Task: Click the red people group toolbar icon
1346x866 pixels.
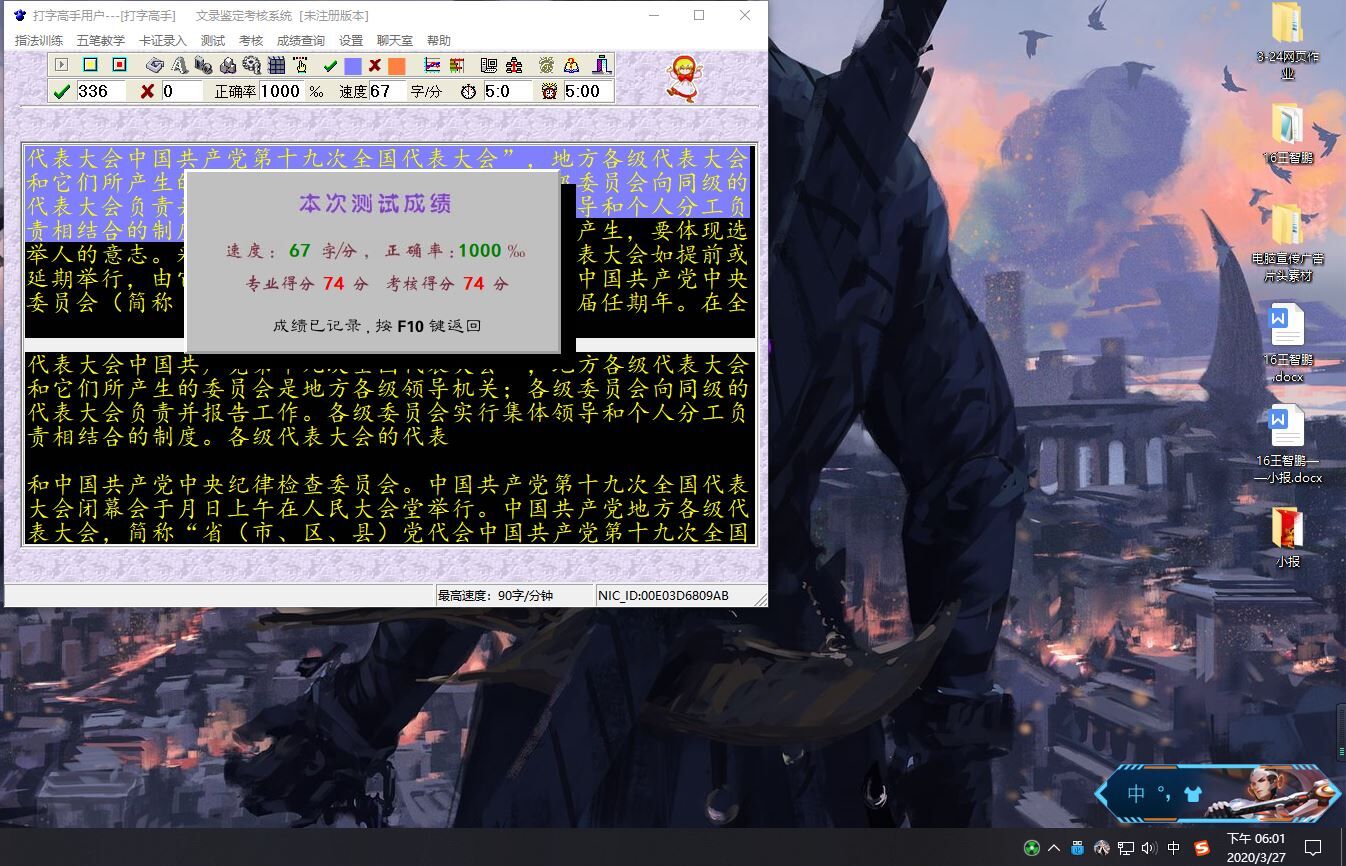Action: 514,65
